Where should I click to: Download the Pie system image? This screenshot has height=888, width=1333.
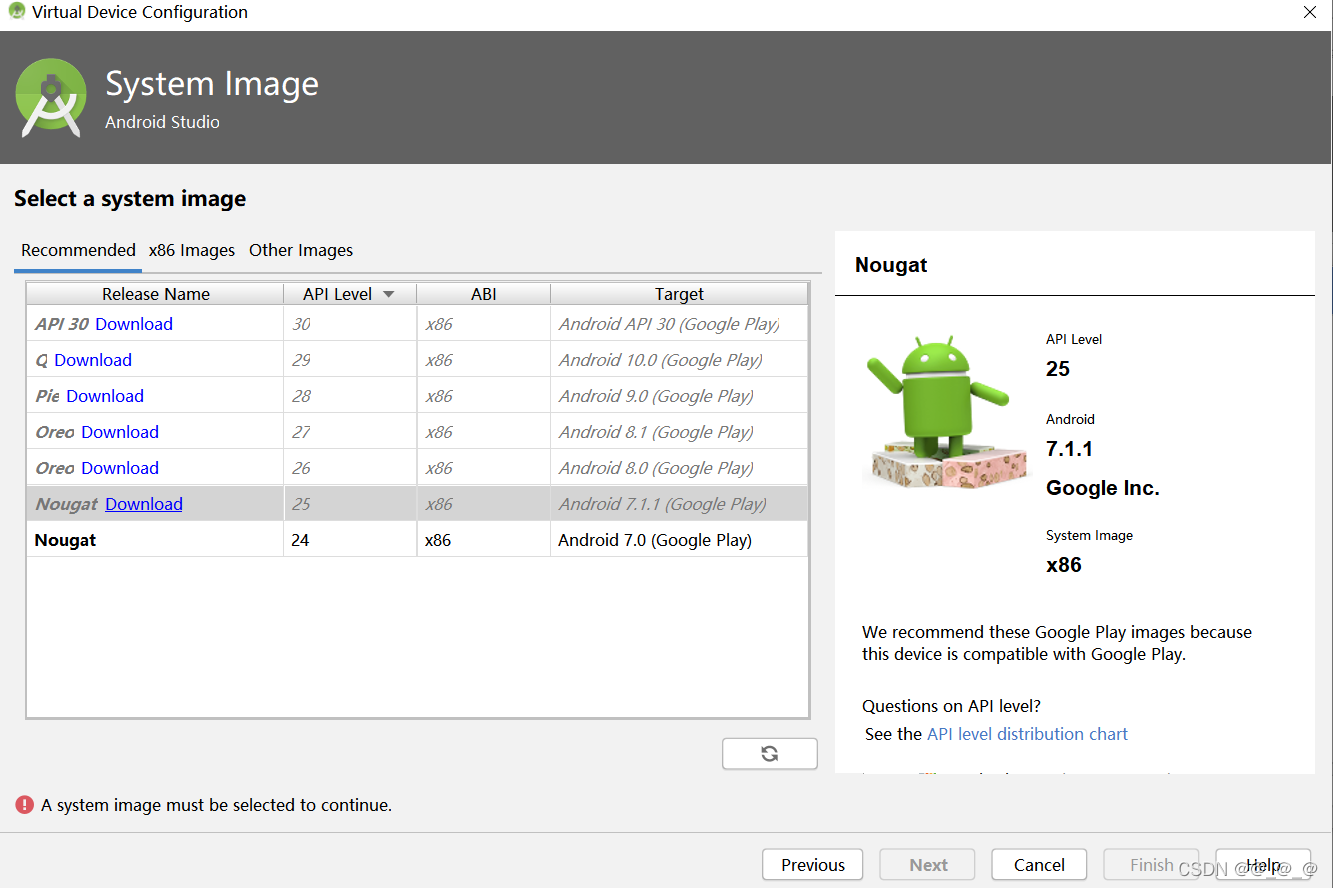click(105, 396)
